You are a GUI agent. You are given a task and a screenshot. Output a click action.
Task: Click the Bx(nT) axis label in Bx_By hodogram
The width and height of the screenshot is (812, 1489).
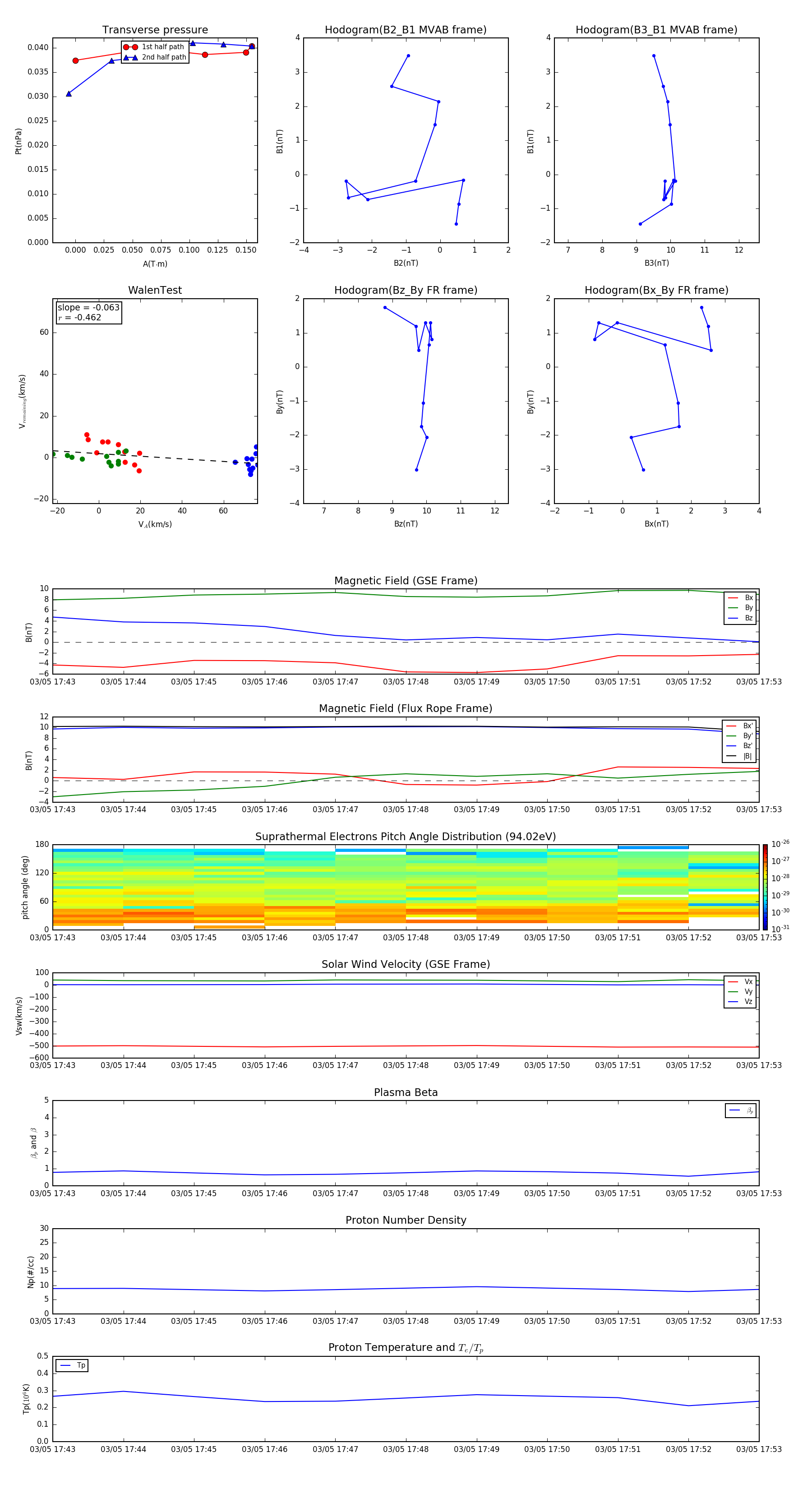click(x=656, y=524)
